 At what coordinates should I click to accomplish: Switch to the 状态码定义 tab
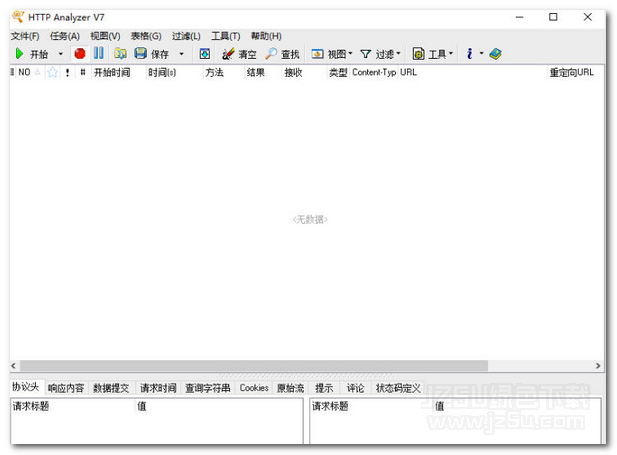point(398,388)
